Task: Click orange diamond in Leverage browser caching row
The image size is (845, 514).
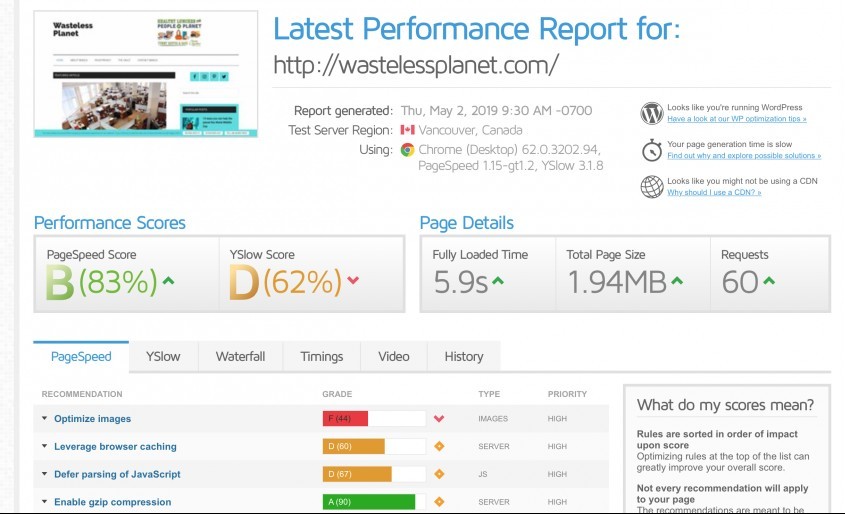Action: 439,446
